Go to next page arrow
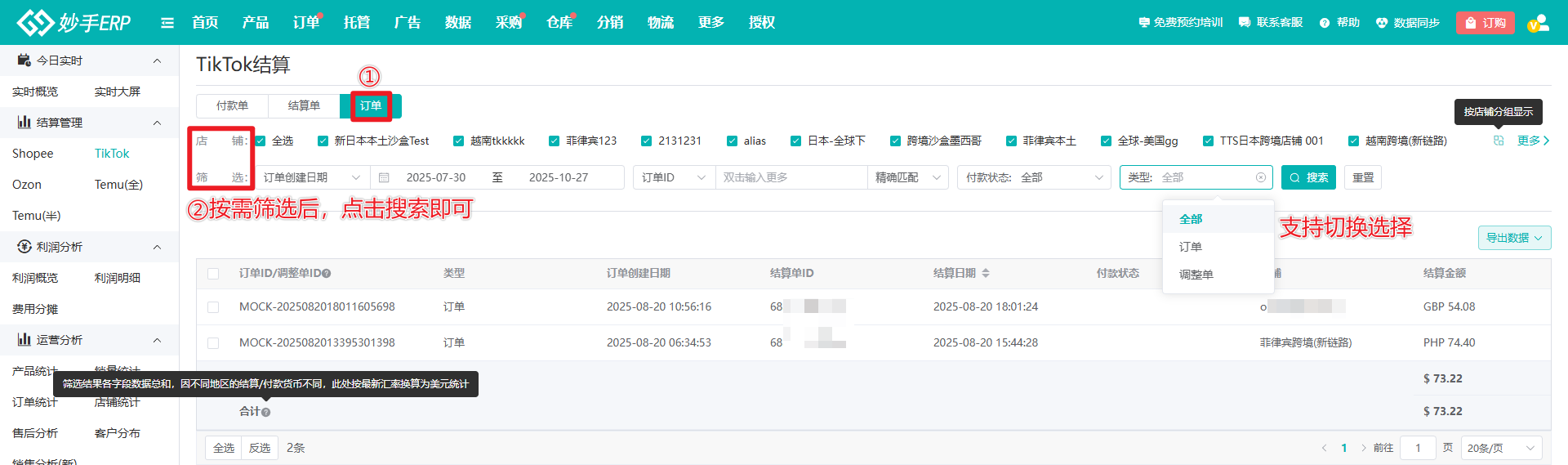Screen dimensions: 1568x465 point(1364,448)
